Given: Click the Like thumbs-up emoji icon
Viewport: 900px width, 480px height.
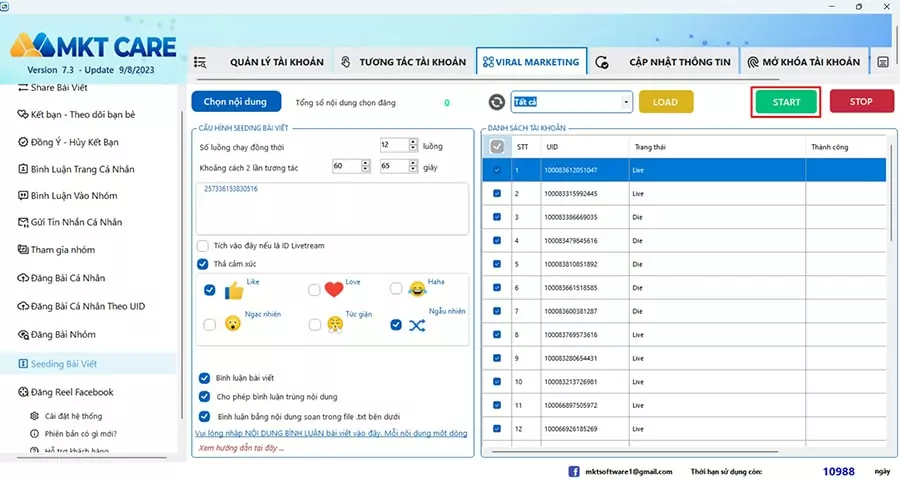Looking at the screenshot, I should tap(234, 291).
